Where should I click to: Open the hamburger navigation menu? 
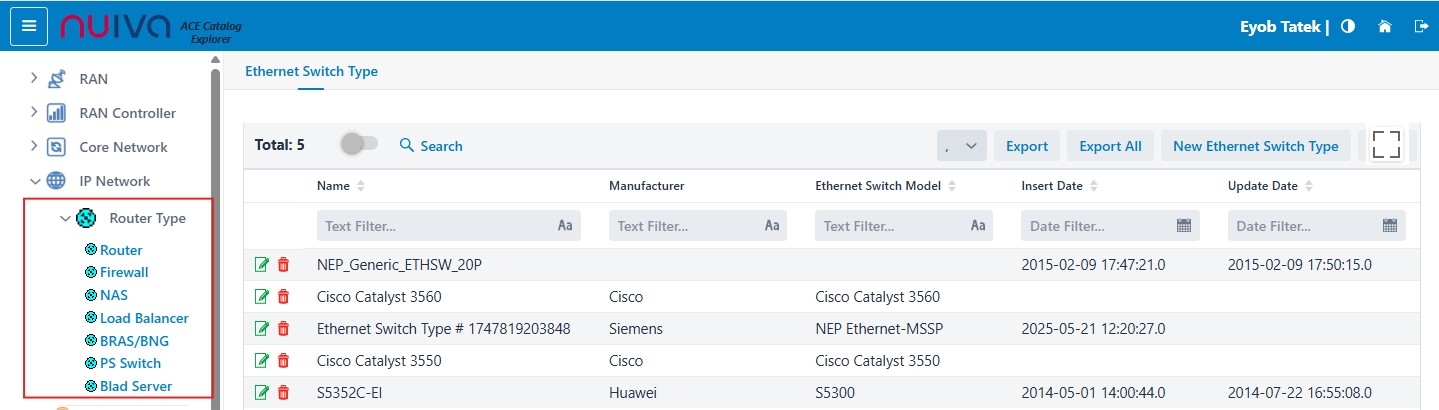pyautogui.click(x=28, y=26)
